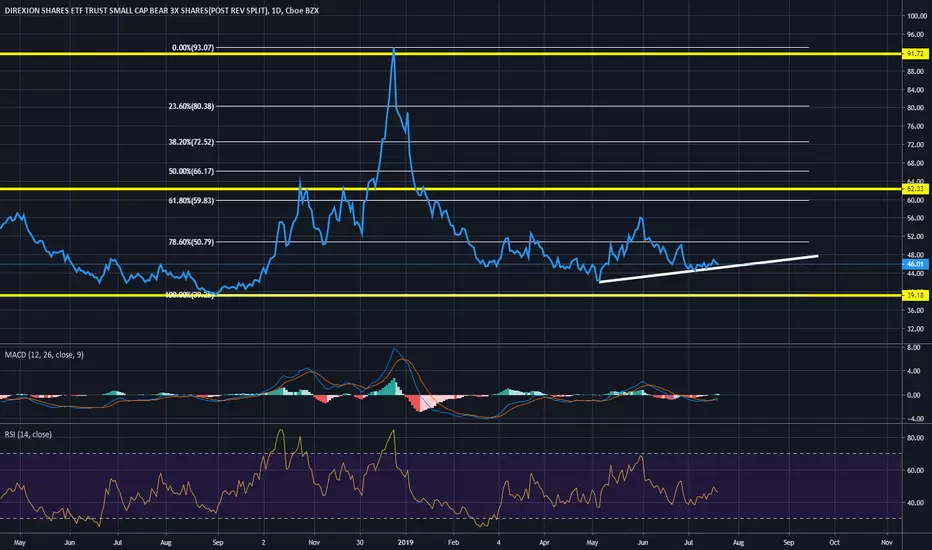932x550 pixels.
Task: Click 68.00 on the price scale
Action: [916, 163]
